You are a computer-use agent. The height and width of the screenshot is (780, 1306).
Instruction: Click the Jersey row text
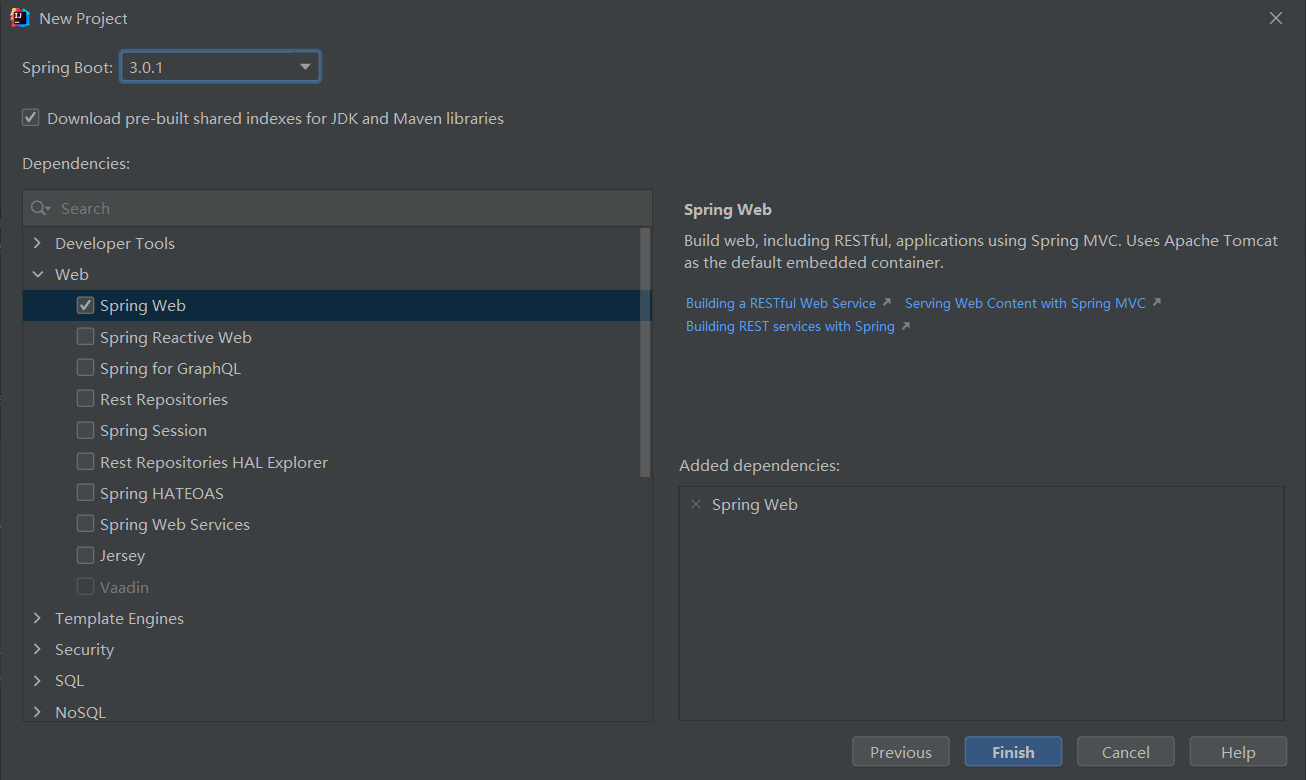(122, 555)
